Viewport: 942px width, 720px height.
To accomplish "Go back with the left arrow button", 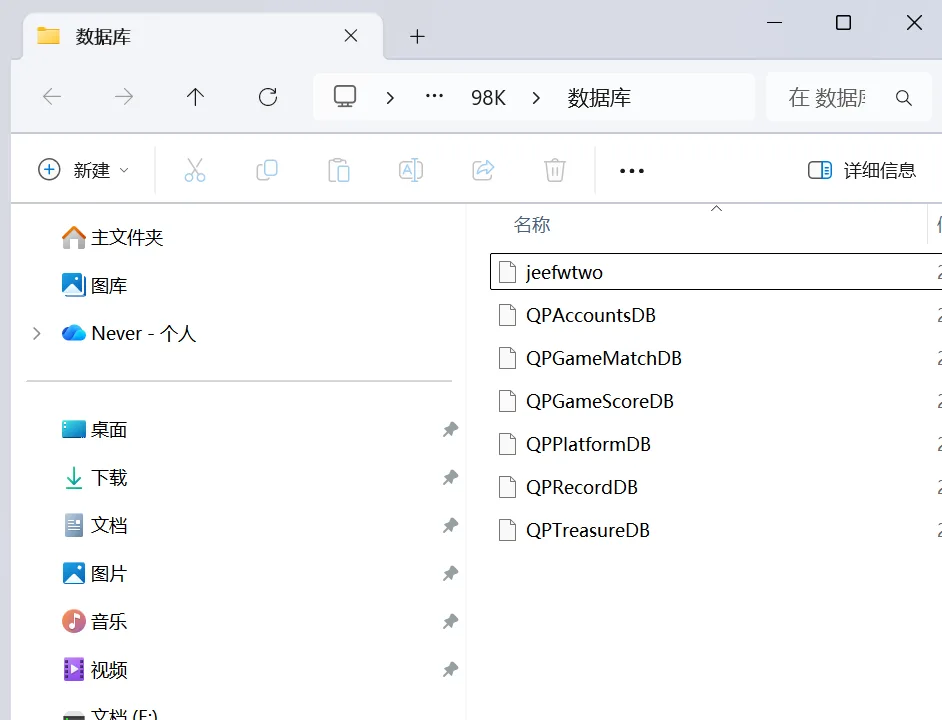I will (52, 97).
